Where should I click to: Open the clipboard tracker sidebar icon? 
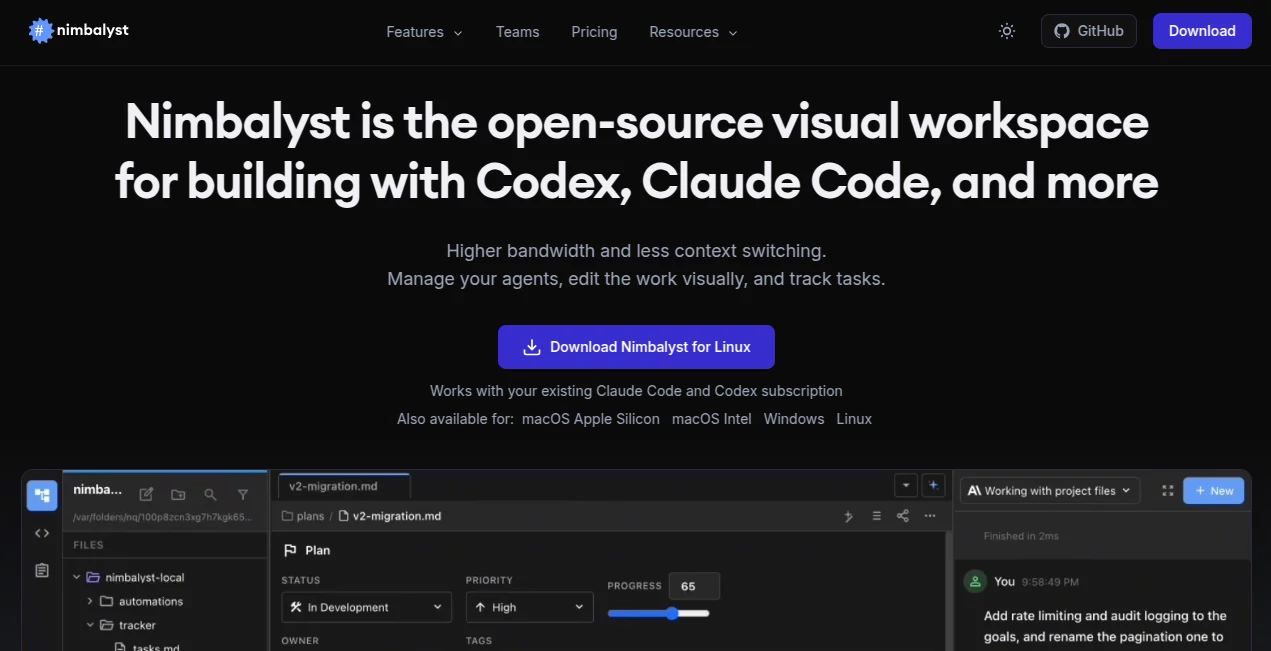(x=42, y=570)
